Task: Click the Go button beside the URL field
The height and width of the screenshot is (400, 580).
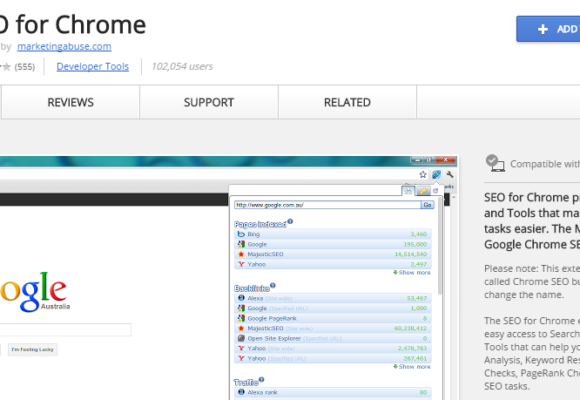Action: pos(428,205)
